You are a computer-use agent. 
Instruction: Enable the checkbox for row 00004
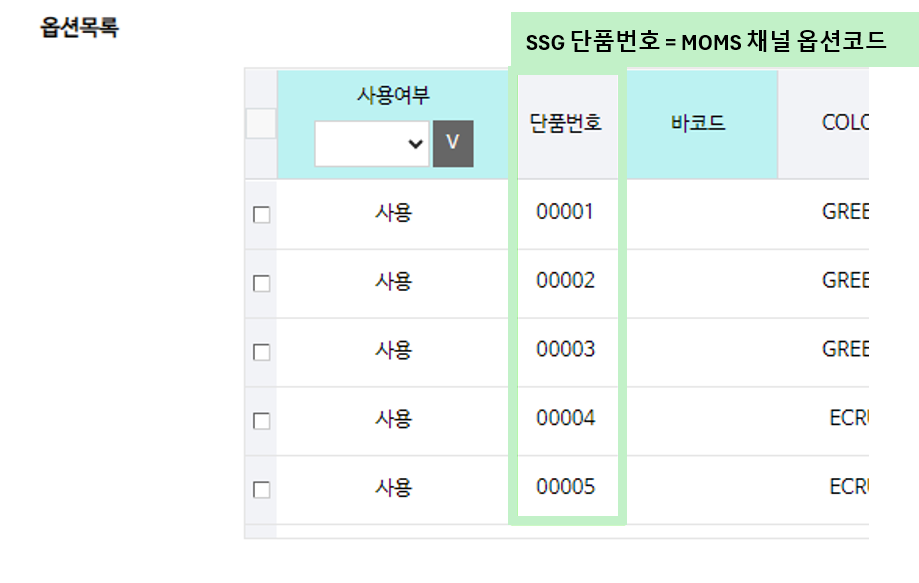261,421
